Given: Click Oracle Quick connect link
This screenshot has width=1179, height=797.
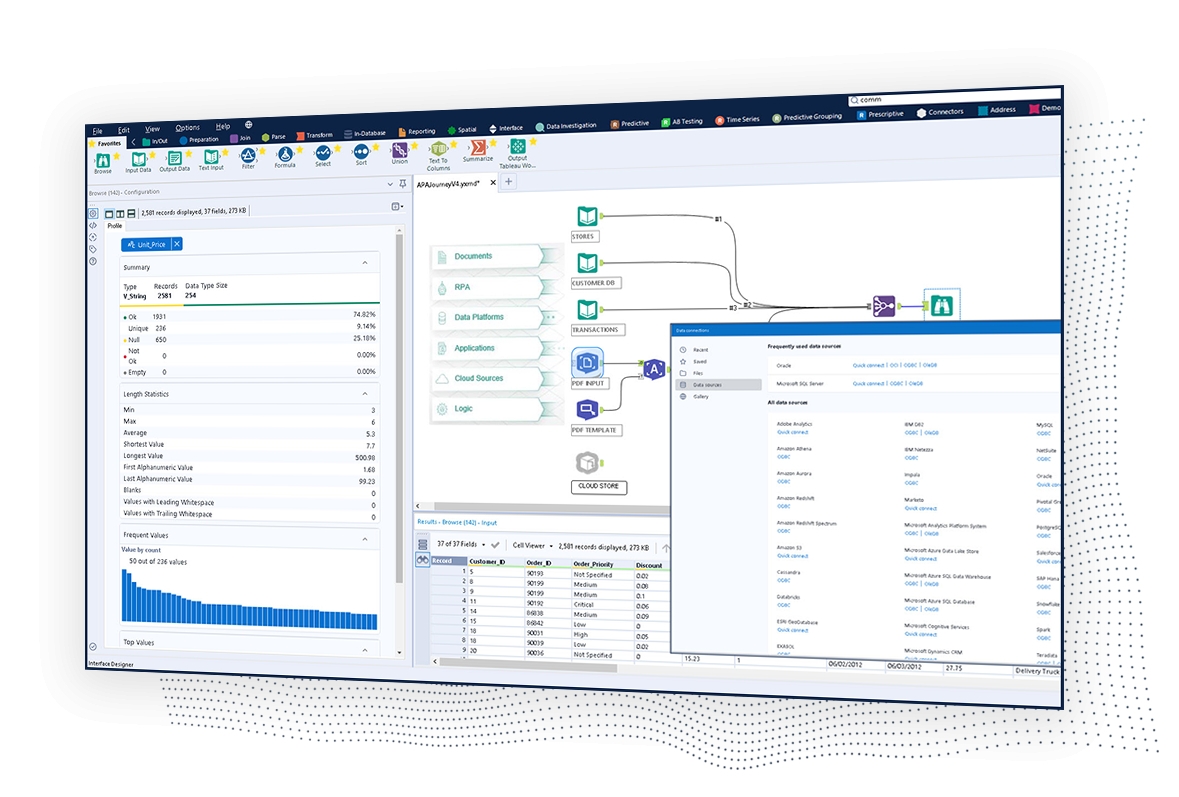Looking at the screenshot, I should [x=868, y=365].
